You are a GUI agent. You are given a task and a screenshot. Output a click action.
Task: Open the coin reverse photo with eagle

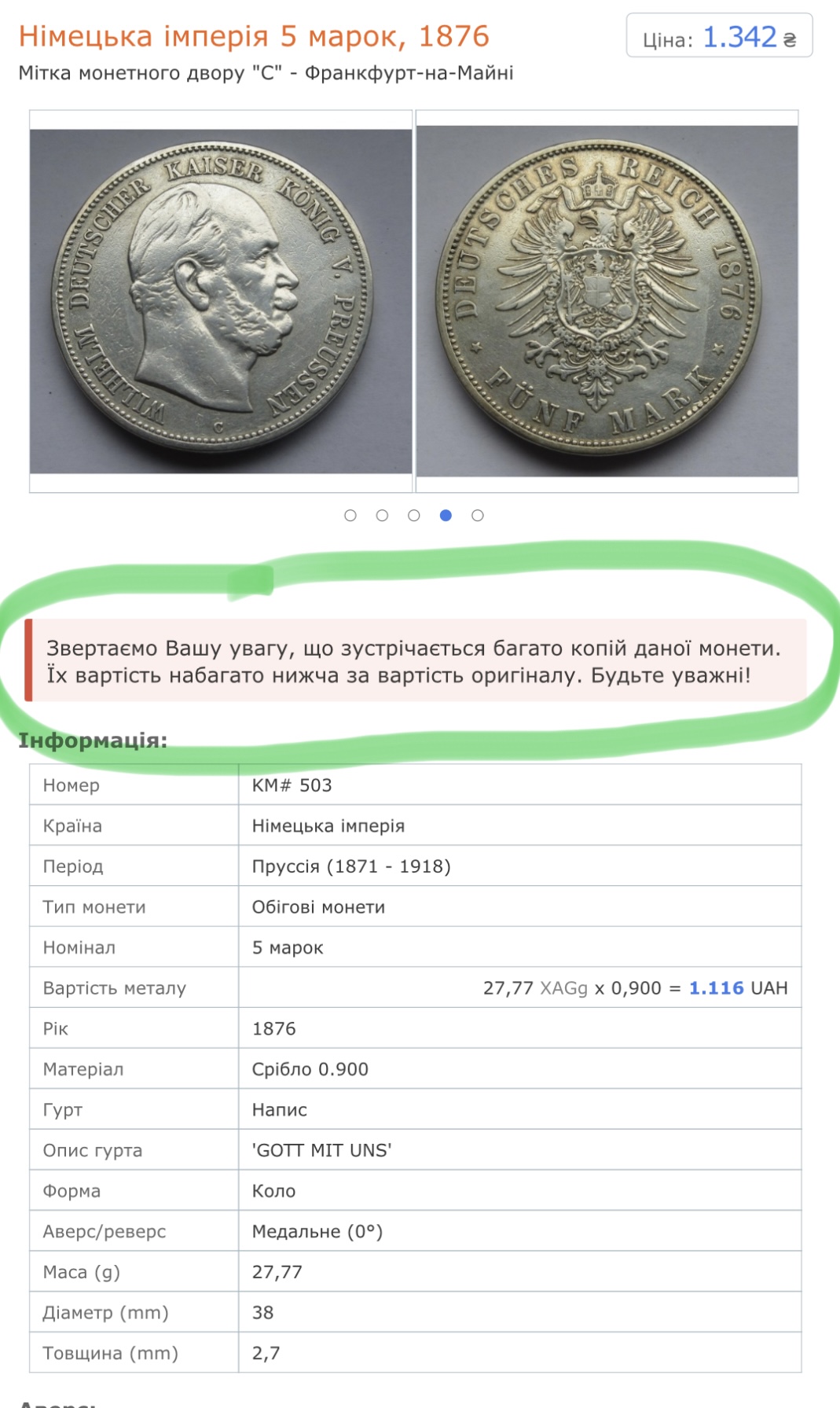(607, 301)
